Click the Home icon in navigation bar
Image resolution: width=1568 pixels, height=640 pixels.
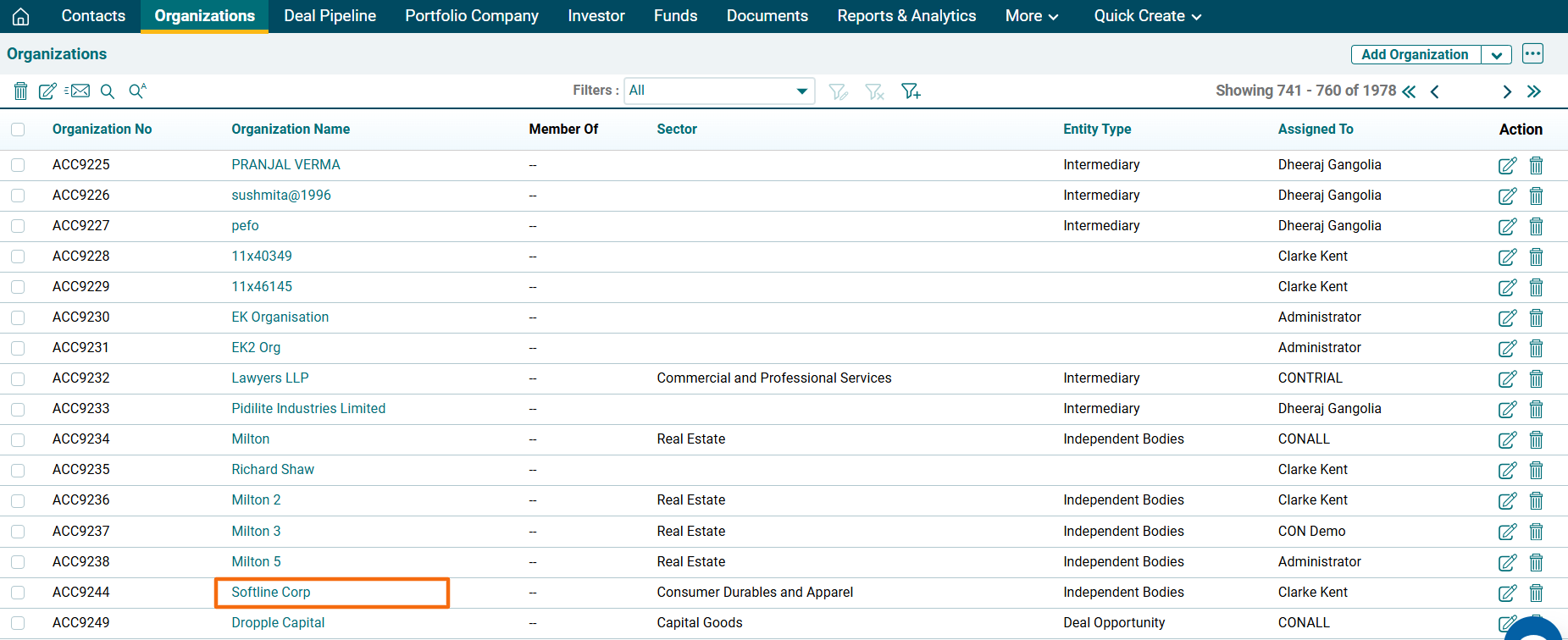[x=20, y=16]
